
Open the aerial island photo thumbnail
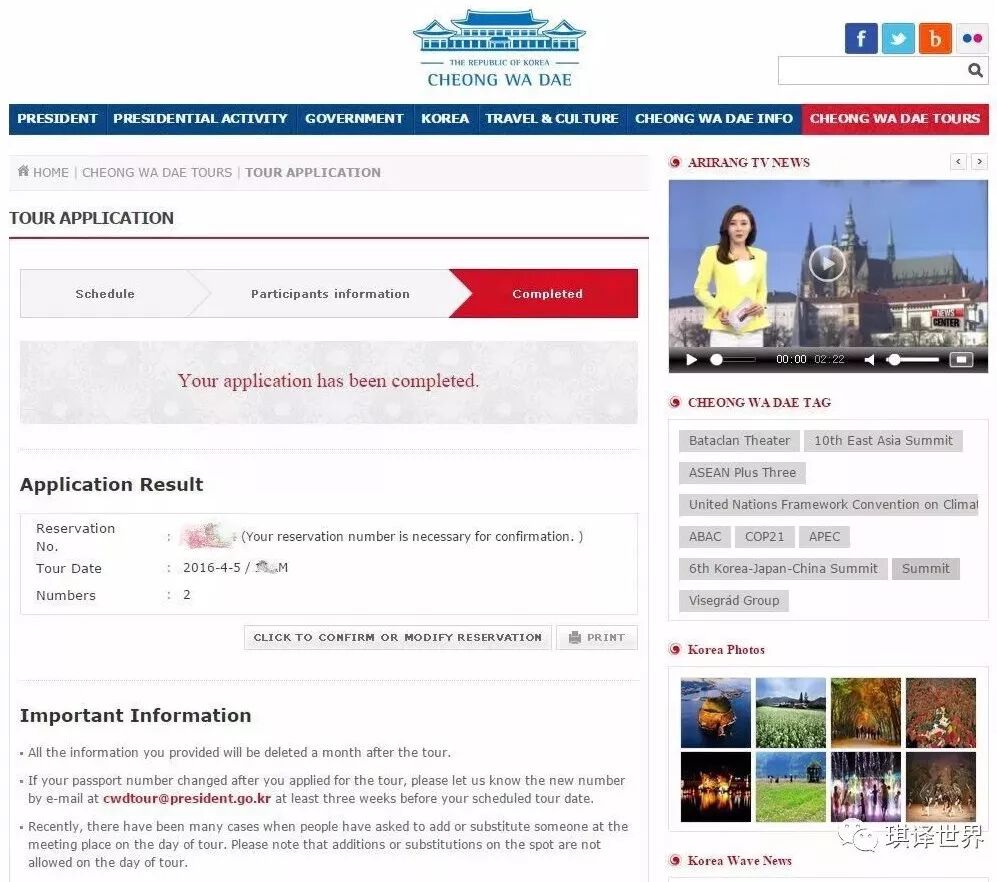tap(715, 713)
